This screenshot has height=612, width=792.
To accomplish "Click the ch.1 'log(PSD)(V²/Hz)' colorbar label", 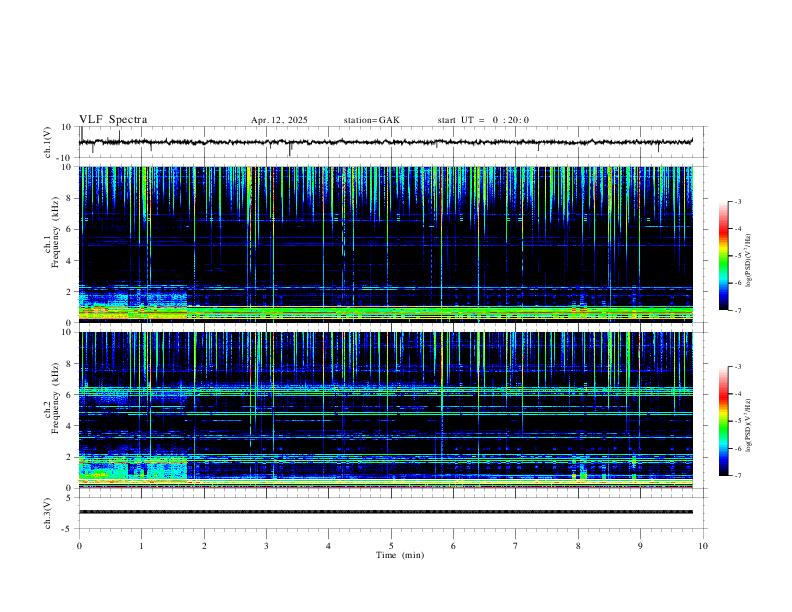I will (749, 261).
